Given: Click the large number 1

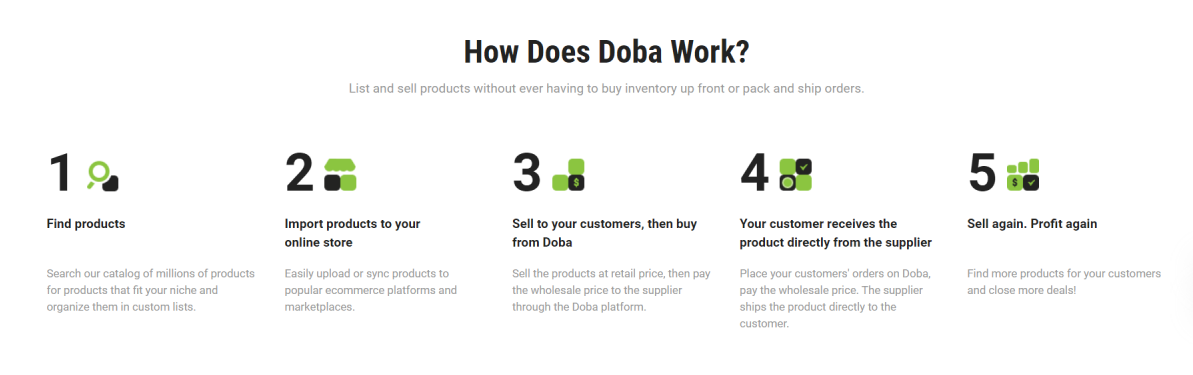Looking at the screenshot, I should point(60,173).
